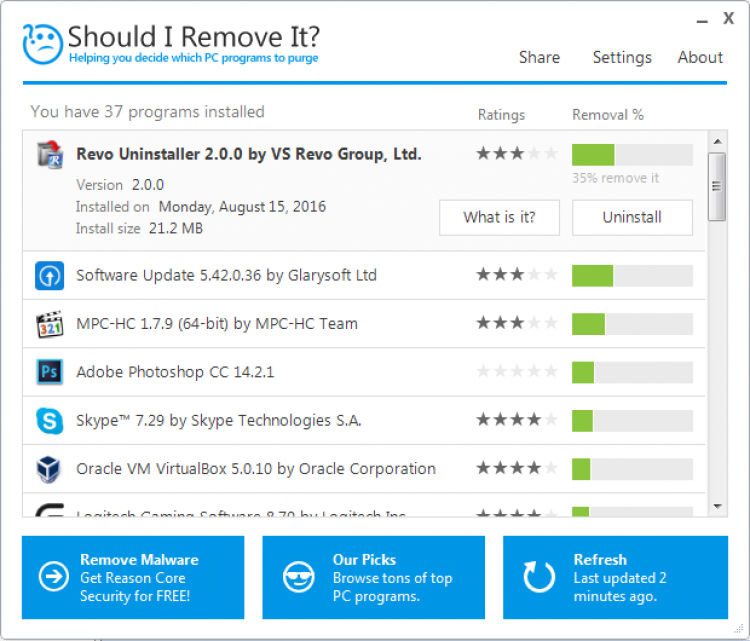Refresh the installed programs list

point(615,577)
